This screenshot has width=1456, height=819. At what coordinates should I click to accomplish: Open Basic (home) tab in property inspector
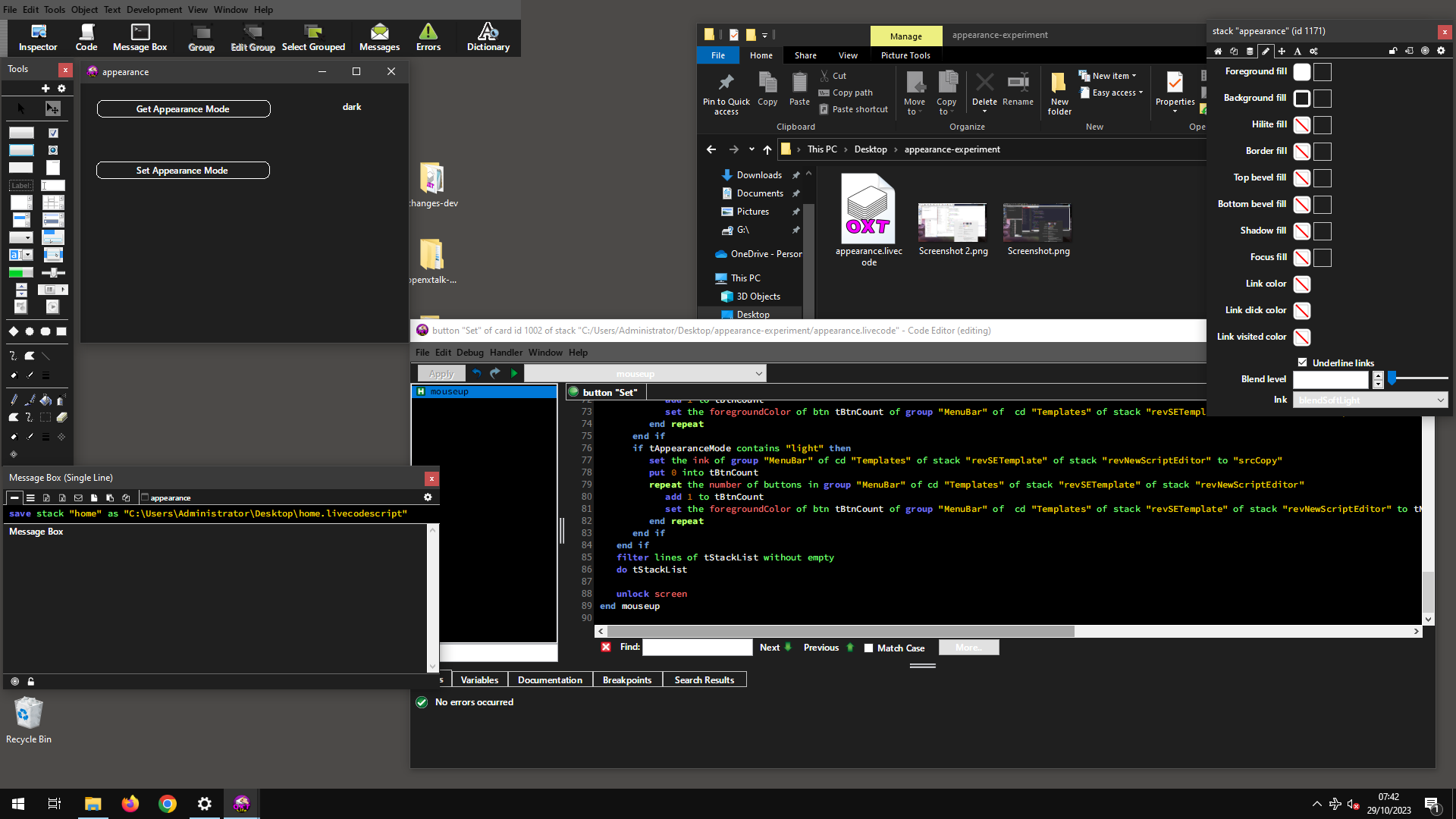1218,52
